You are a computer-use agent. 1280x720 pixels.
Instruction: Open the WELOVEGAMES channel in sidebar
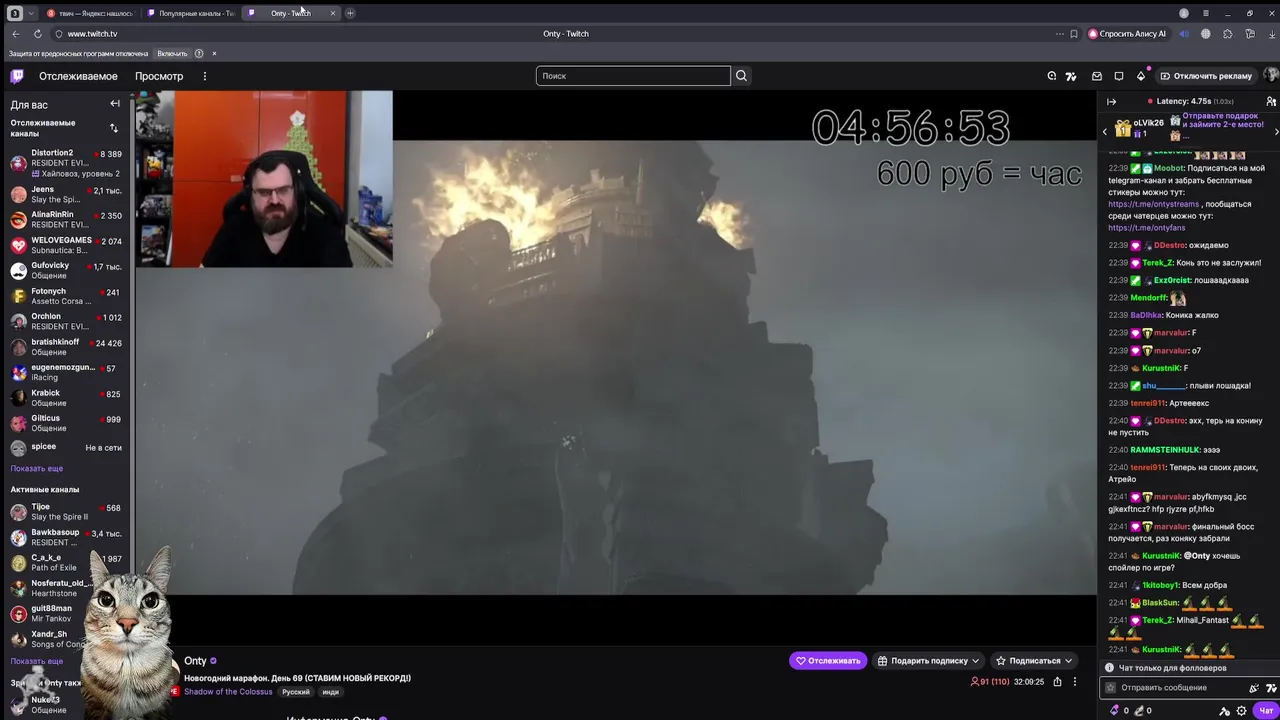(x=66, y=245)
